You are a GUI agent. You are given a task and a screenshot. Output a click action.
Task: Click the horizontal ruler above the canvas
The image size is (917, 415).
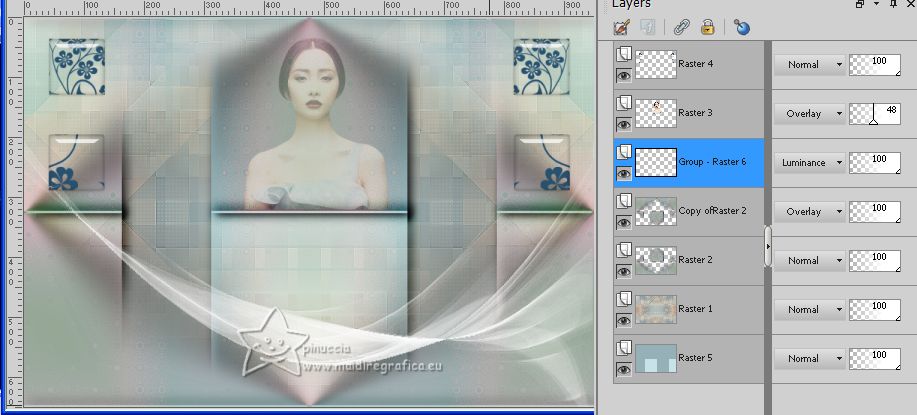[x=308, y=8]
